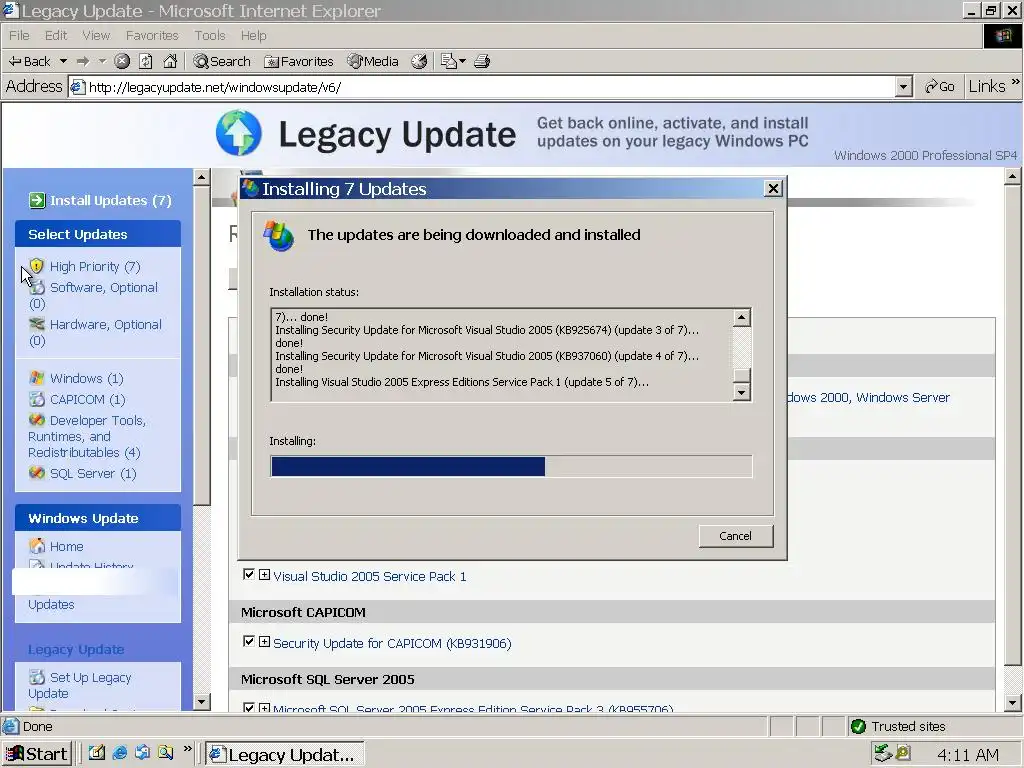Viewport: 1024px width, 768px height.
Task: Click the SQL Server category icon
Action: (37, 473)
